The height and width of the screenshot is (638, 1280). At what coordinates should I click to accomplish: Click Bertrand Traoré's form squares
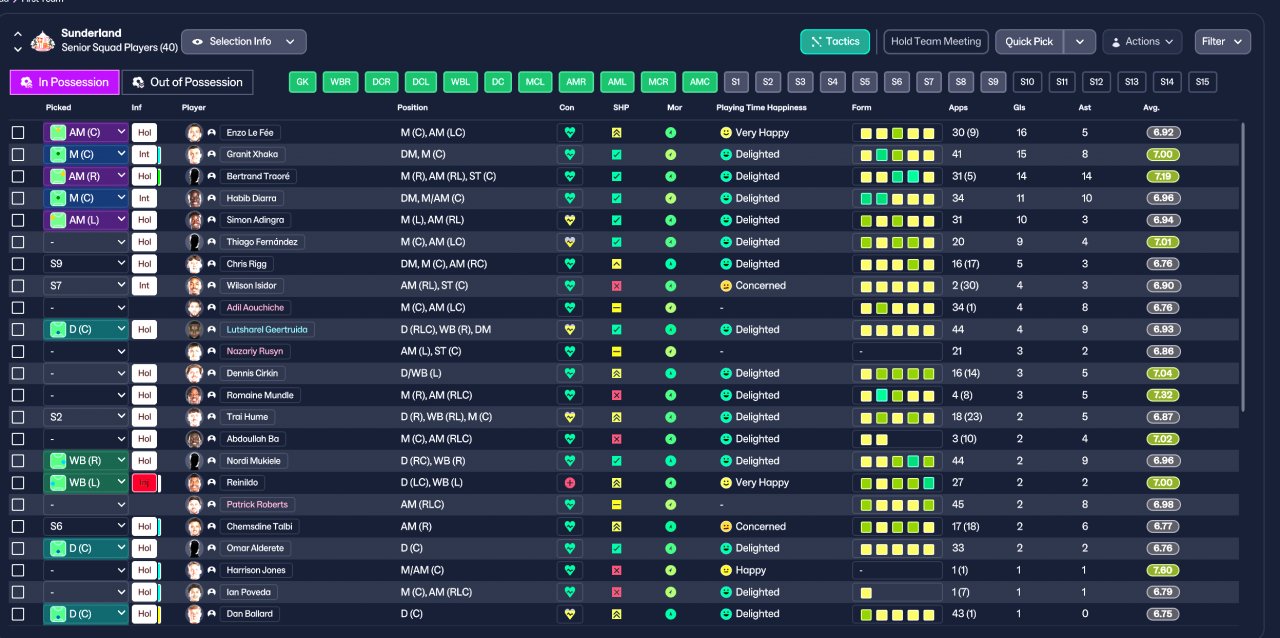[x=897, y=176]
